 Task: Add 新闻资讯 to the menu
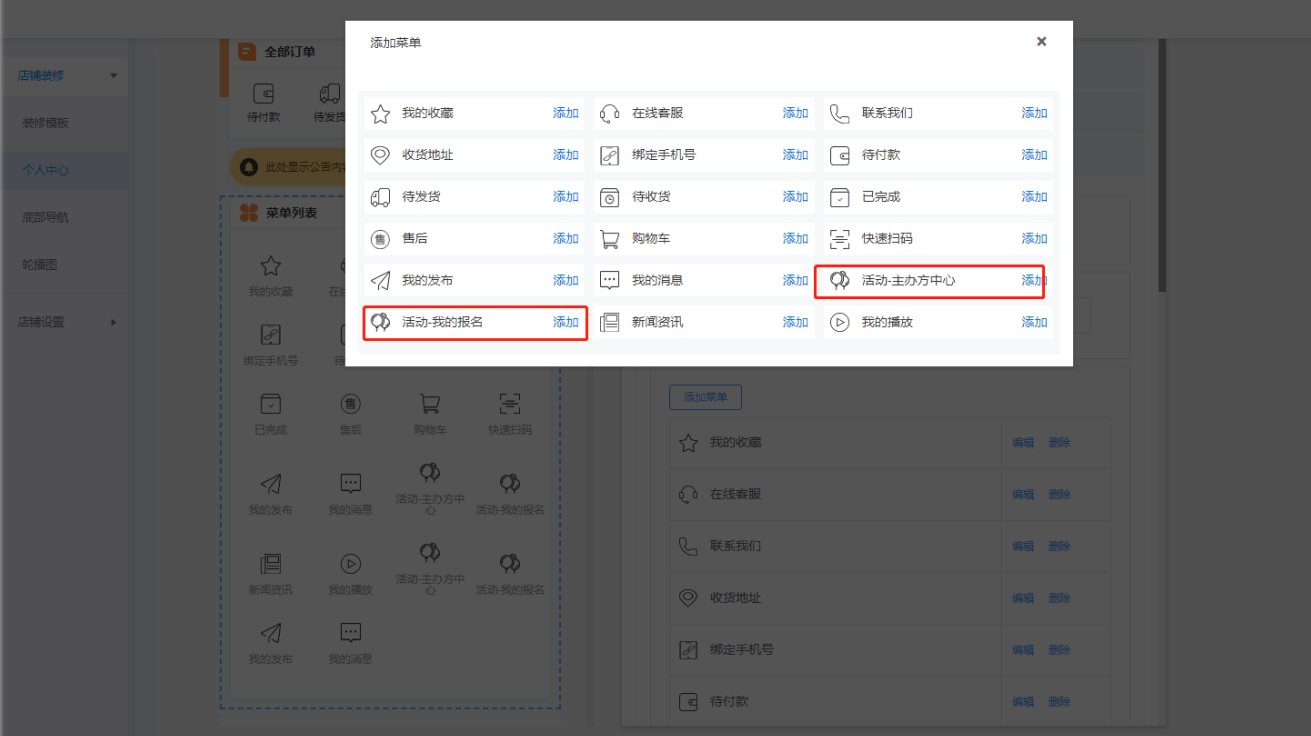point(795,322)
